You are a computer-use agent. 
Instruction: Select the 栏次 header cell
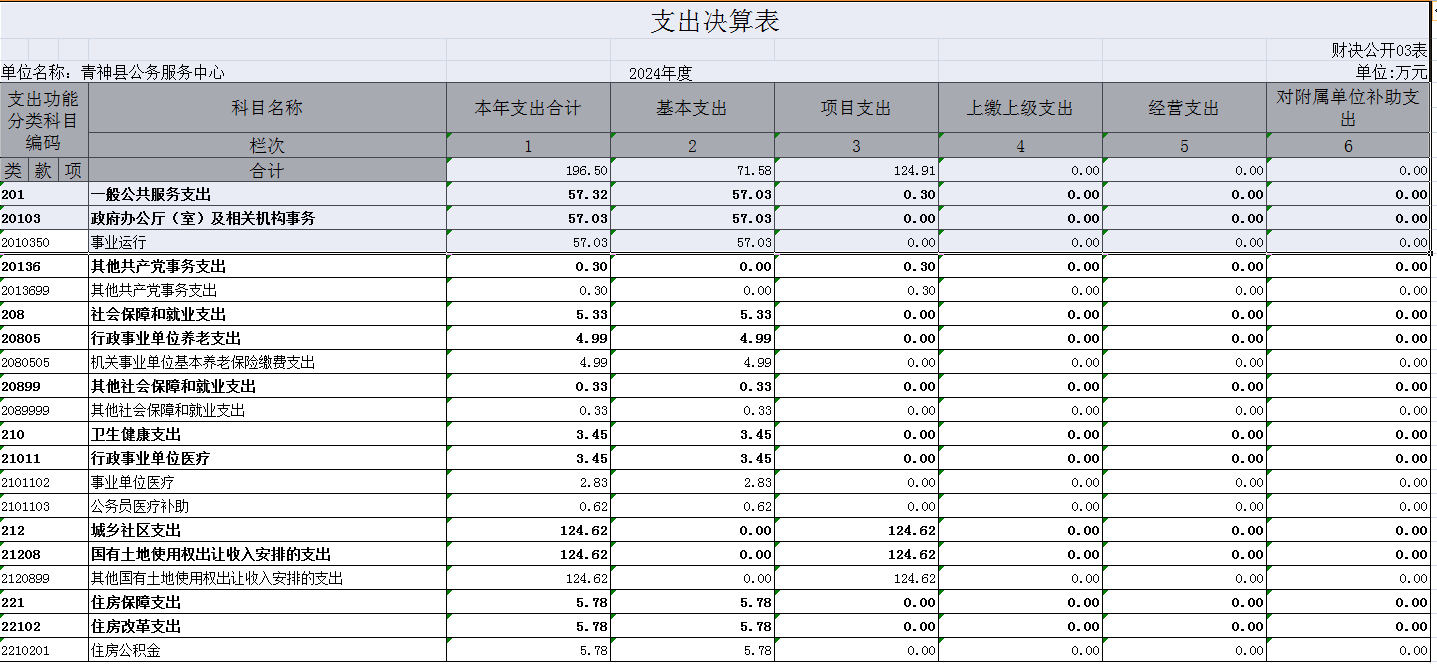click(x=267, y=146)
